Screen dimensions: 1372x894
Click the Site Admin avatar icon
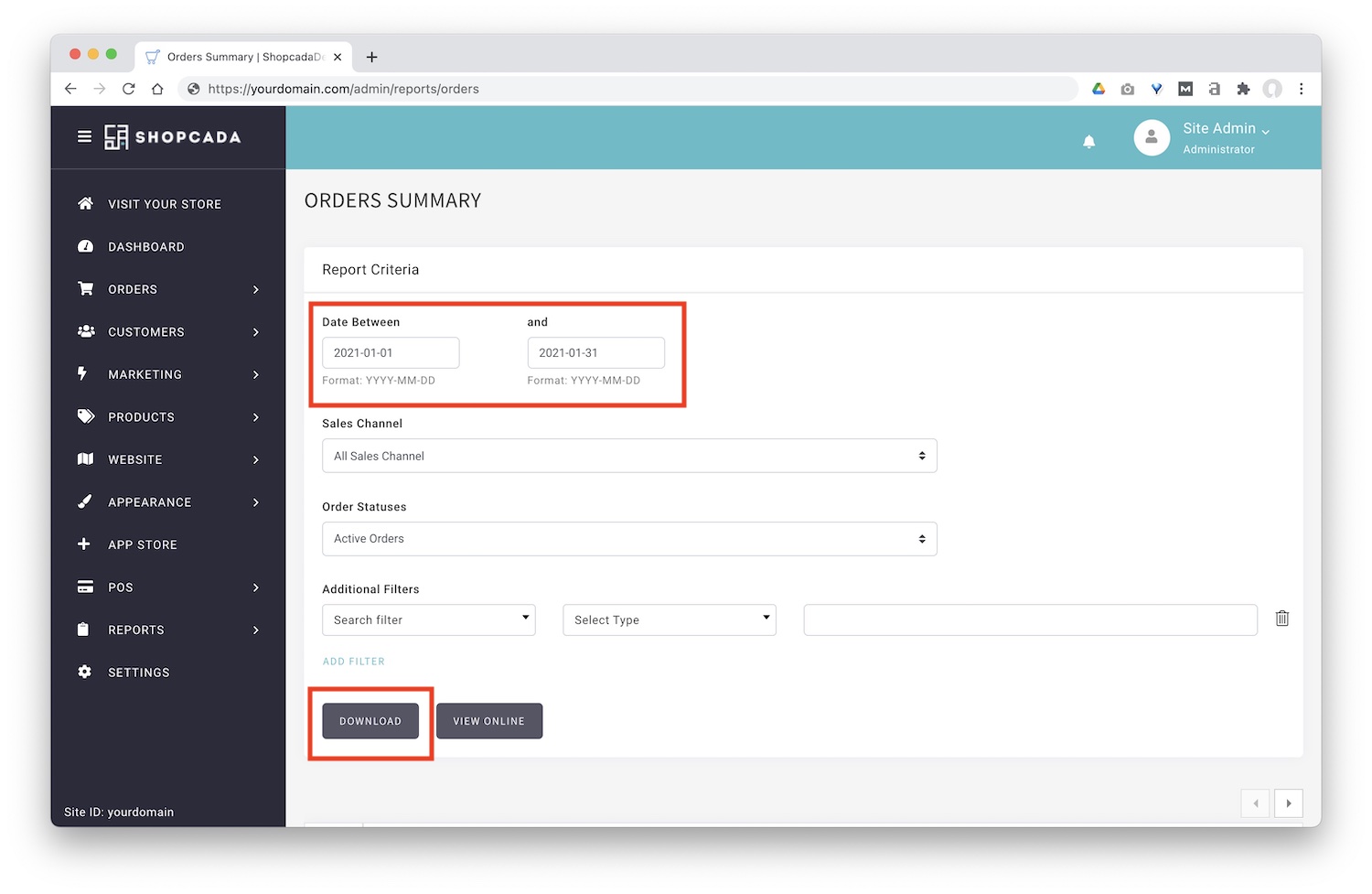(x=1152, y=138)
